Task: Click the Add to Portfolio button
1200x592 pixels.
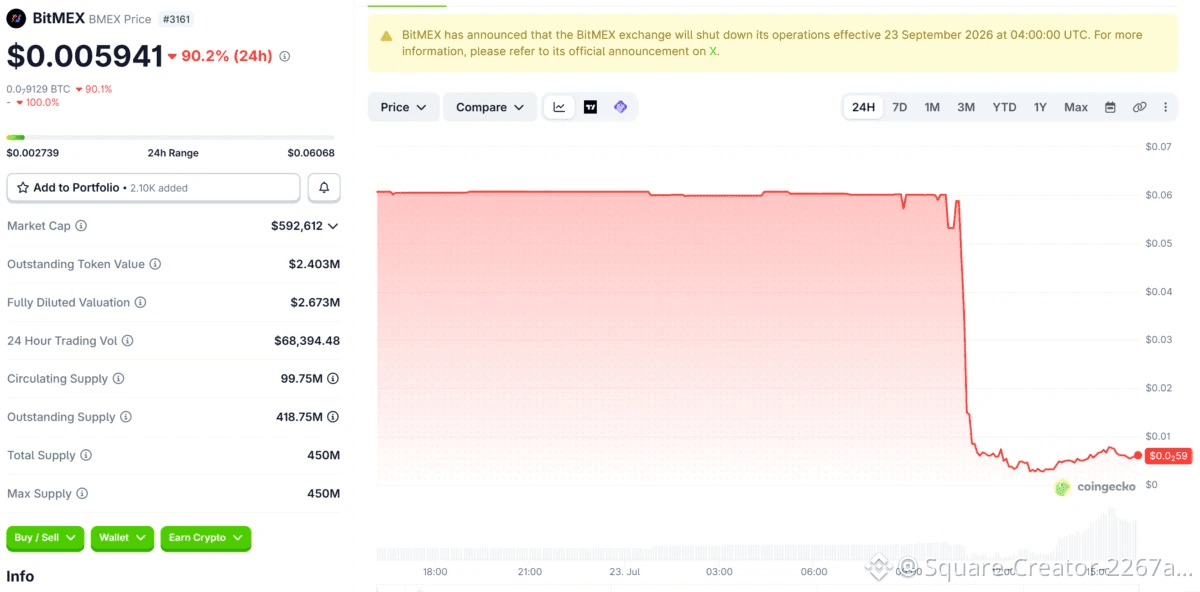Action: click(x=153, y=187)
